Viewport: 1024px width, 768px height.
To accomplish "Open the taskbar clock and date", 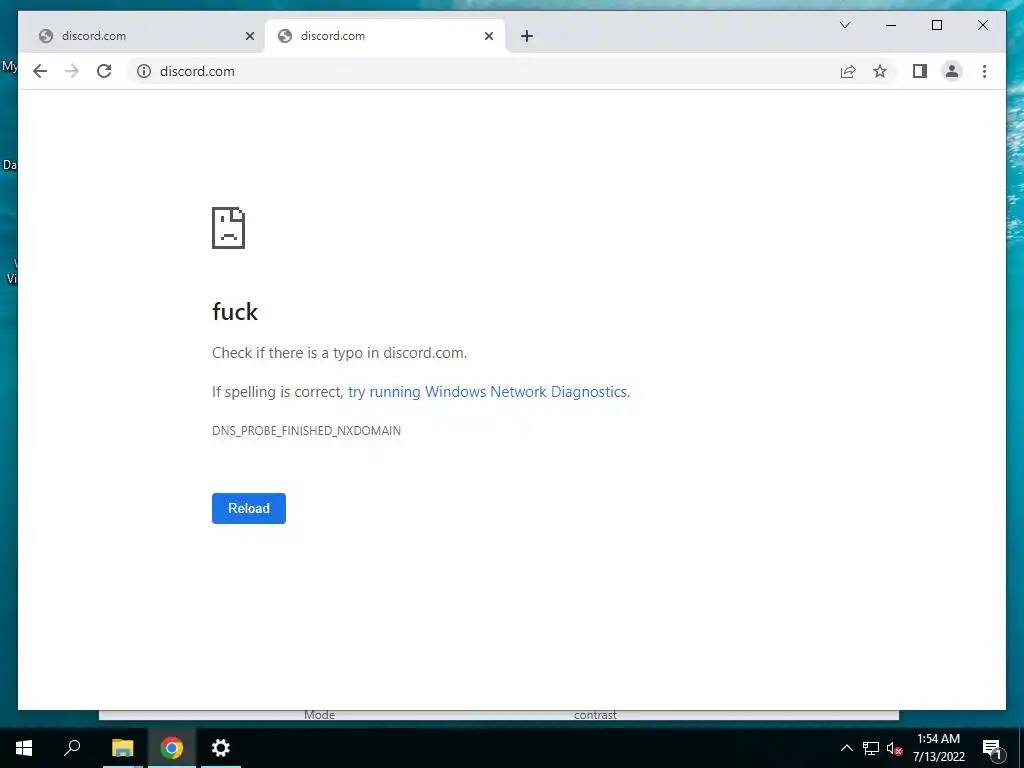I will click(938, 748).
